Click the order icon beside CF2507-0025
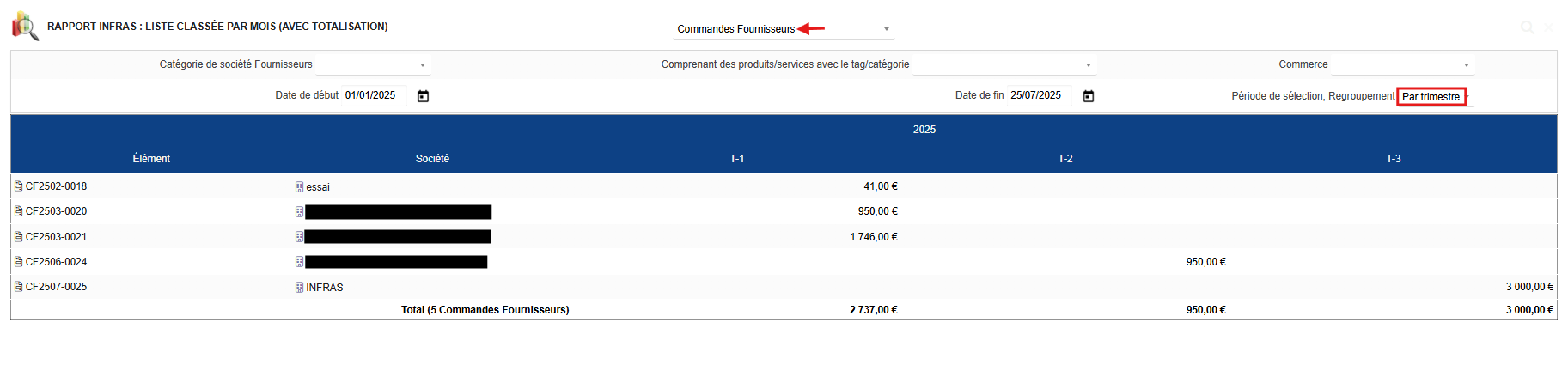The width and height of the screenshot is (1568, 365). 18,287
